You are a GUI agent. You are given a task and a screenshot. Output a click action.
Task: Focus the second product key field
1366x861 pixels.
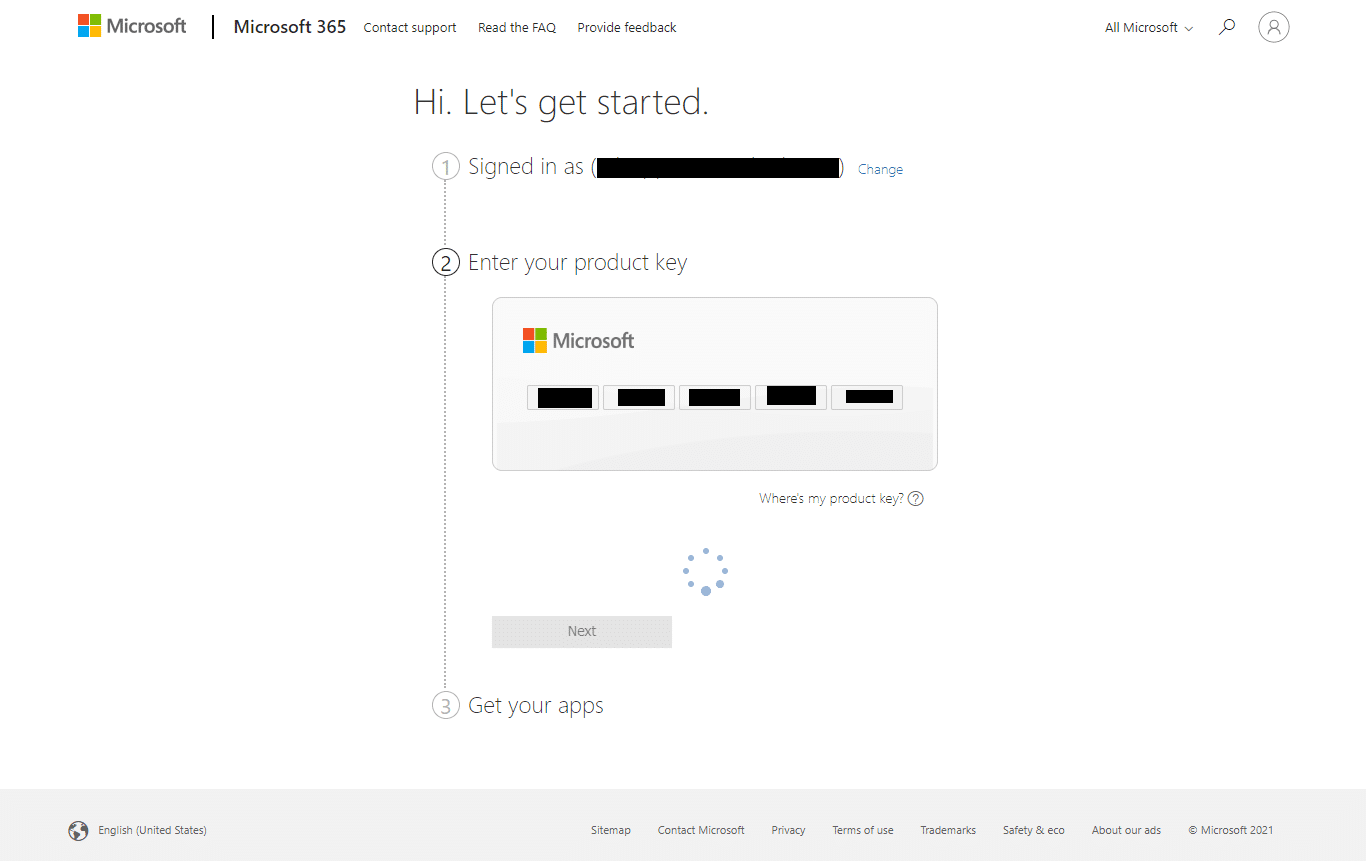[639, 397]
